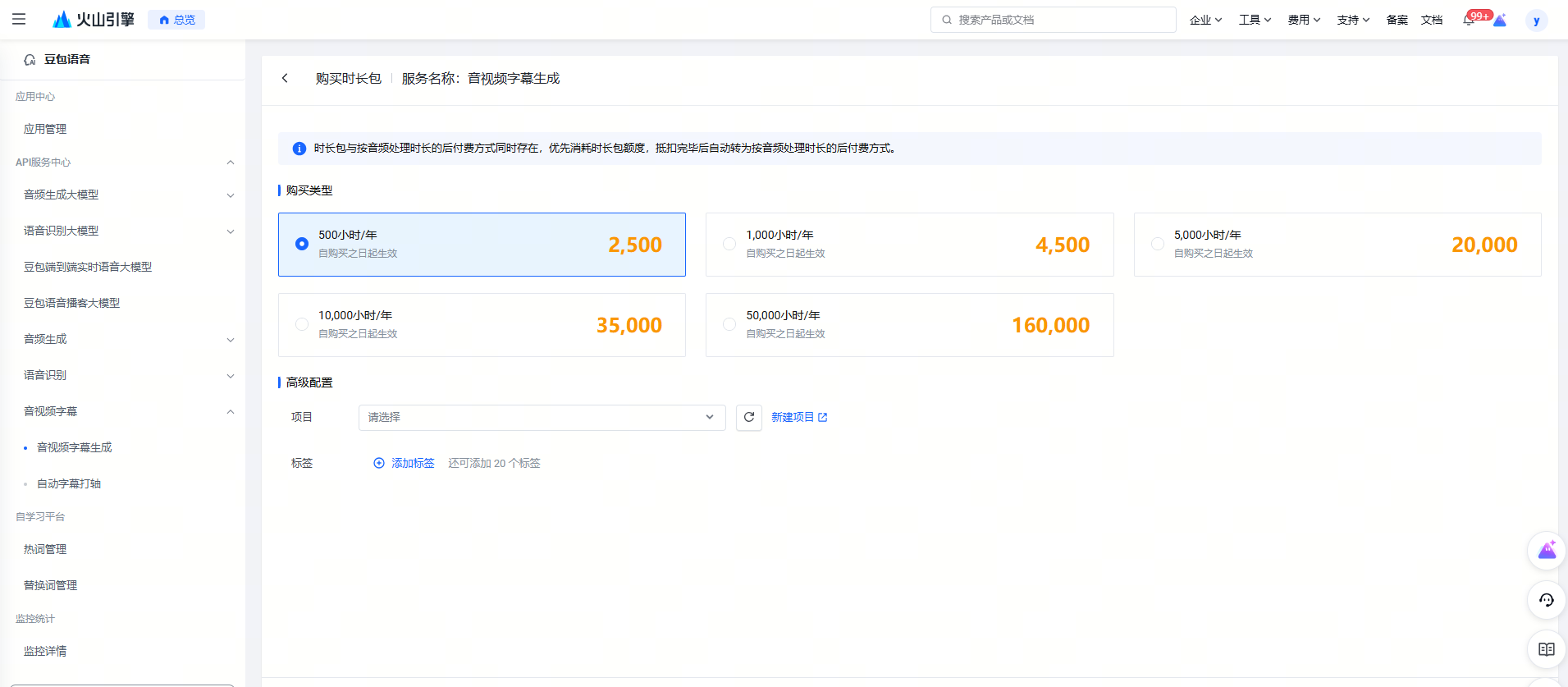This screenshot has height=687, width=1568.
Task: Open the notification bell with 99+ badge
Action: [1469, 20]
